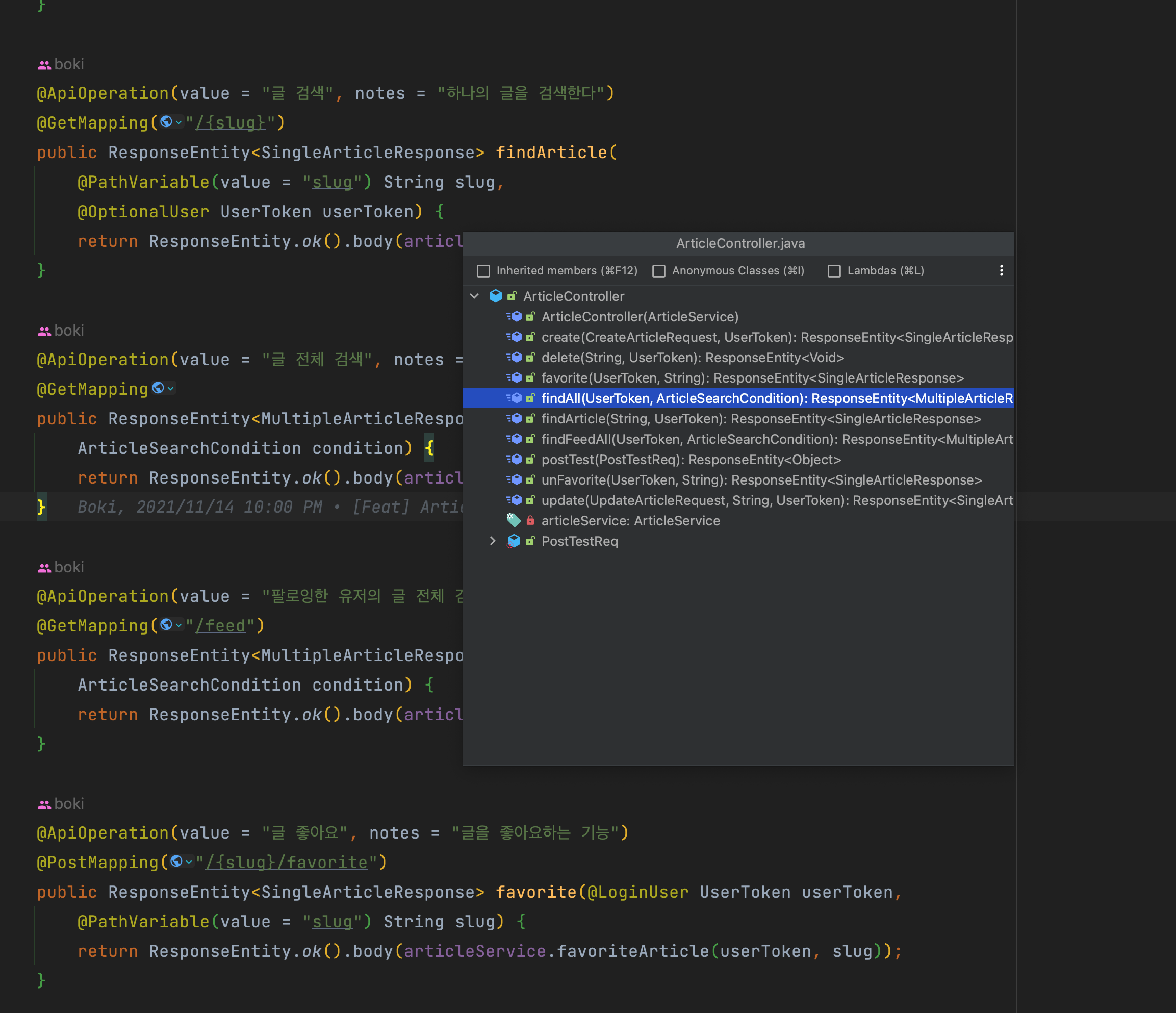This screenshot has width=1176, height=1013.
Task: Click the /feed URL path link
Action: 220,625
